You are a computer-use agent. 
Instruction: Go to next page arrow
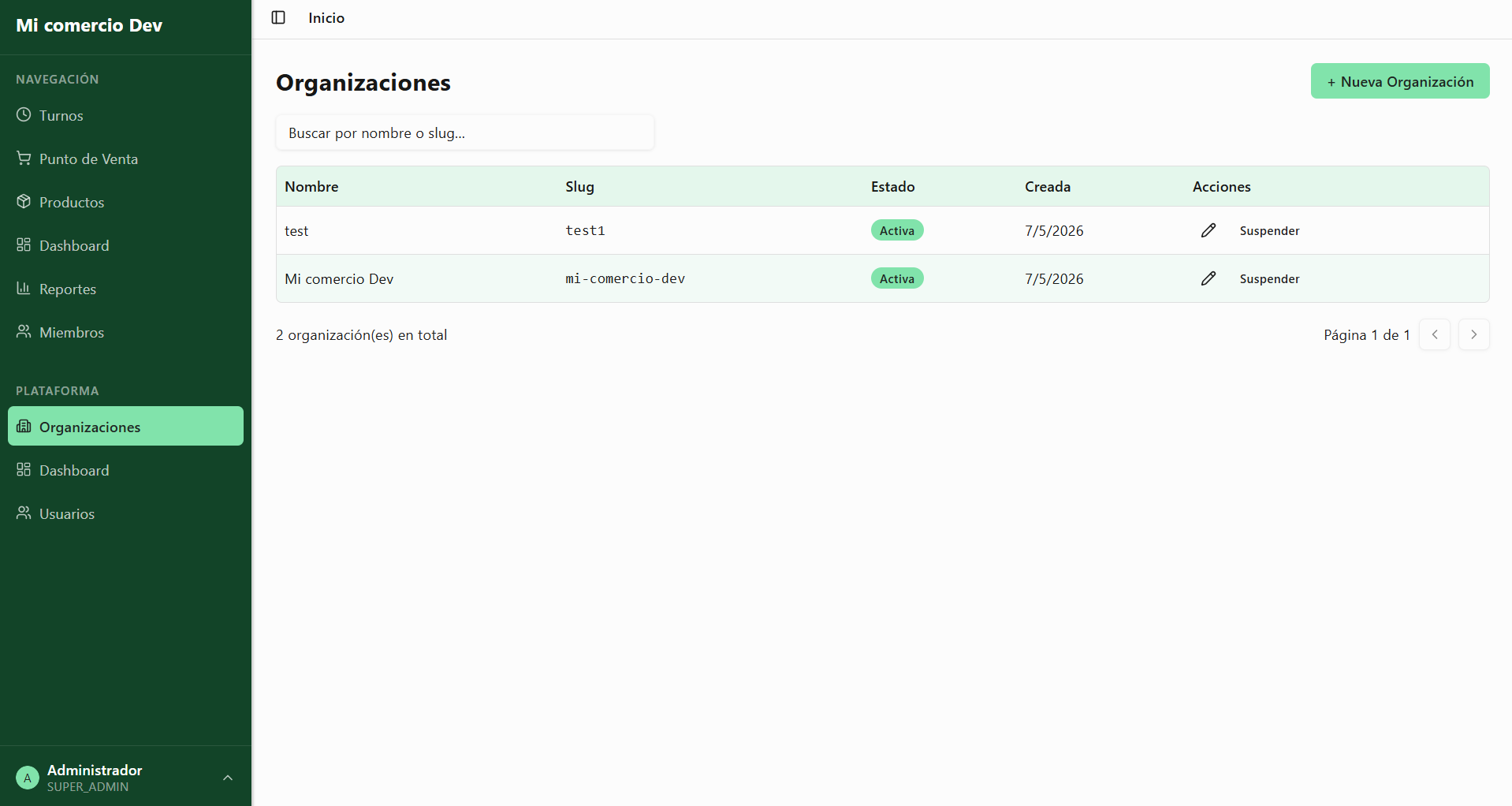tap(1474, 334)
